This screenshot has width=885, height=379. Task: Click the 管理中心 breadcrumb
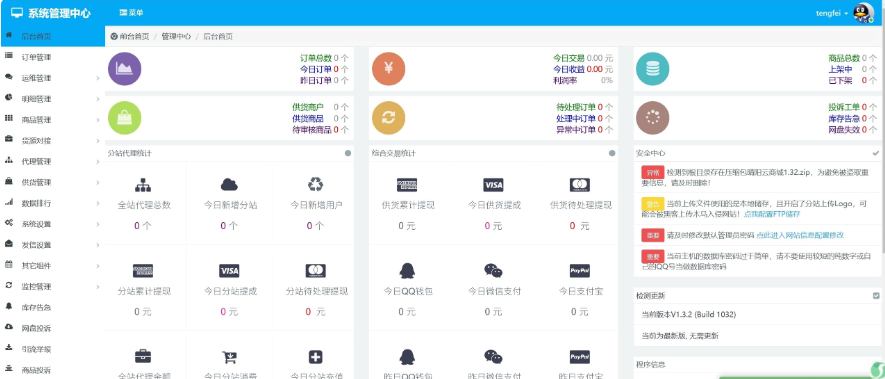click(x=176, y=37)
